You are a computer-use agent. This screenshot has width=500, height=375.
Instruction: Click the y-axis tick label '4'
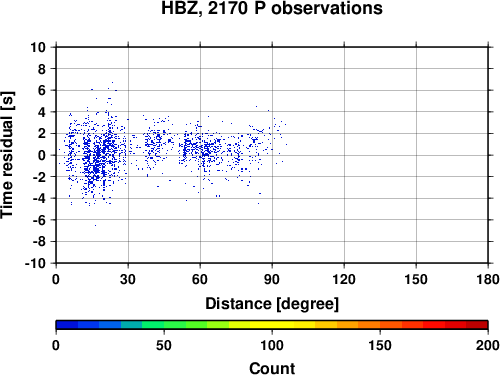(x=42, y=112)
